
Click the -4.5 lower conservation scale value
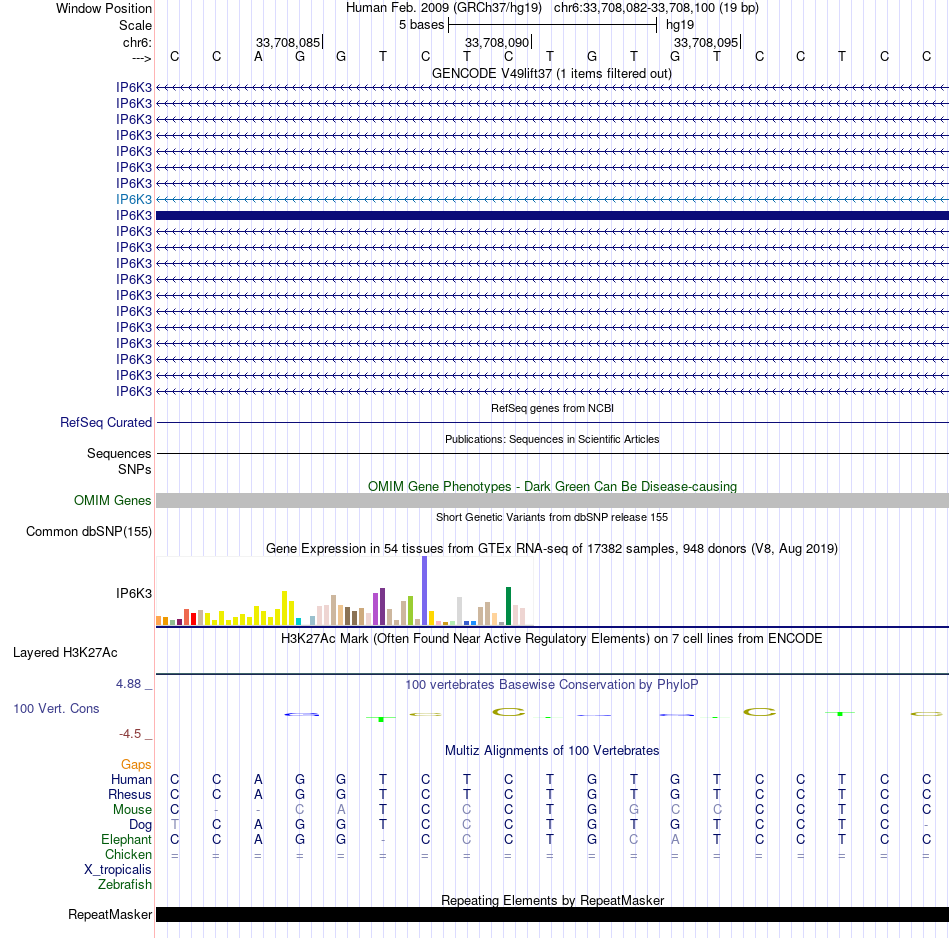tap(130, 734)
